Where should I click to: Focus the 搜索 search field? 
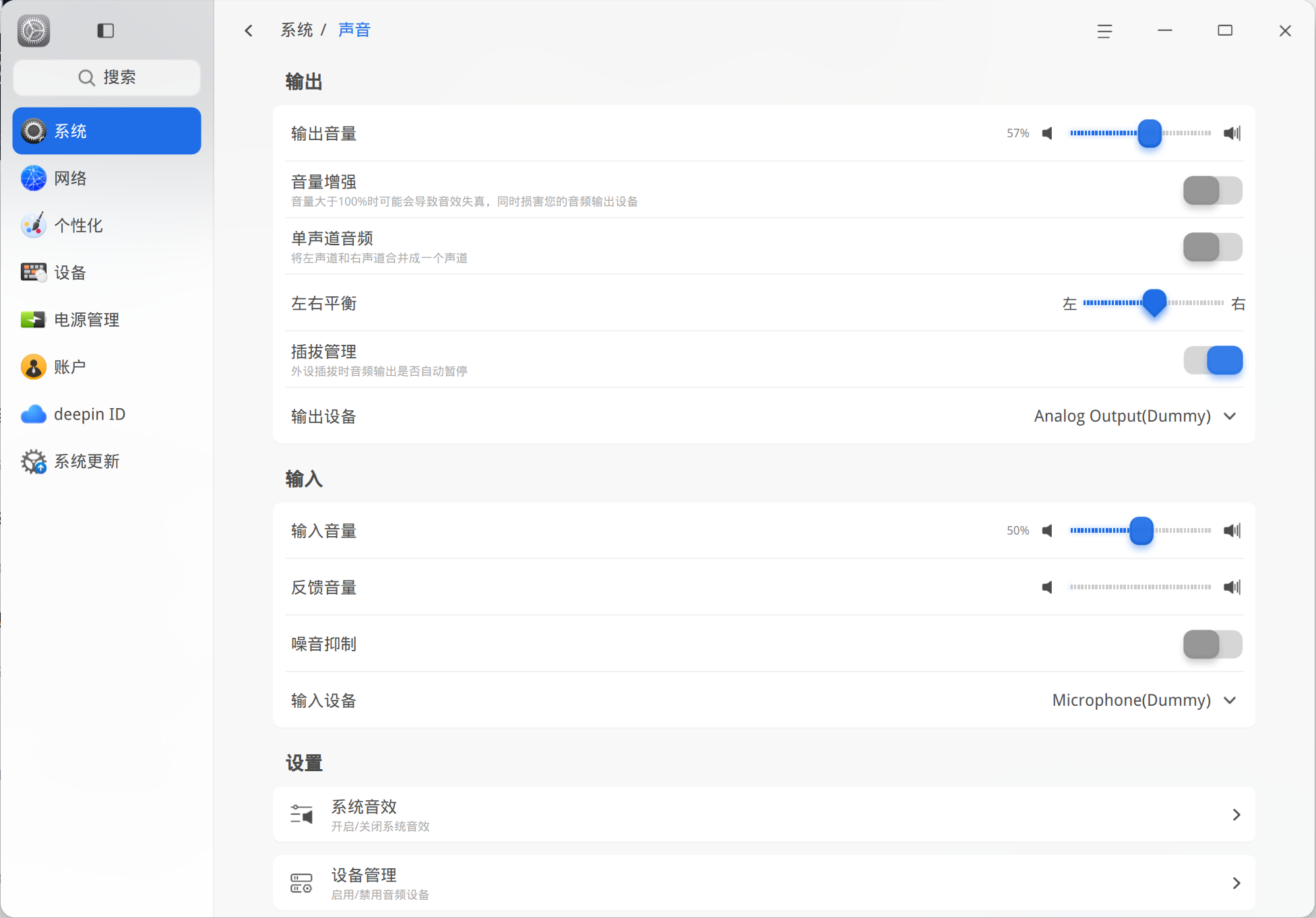(106, 77)
